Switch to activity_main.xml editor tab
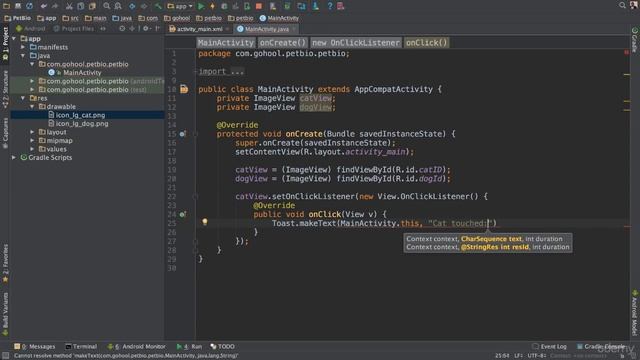This screenshot has height=360, width=640. coord(199,29)
